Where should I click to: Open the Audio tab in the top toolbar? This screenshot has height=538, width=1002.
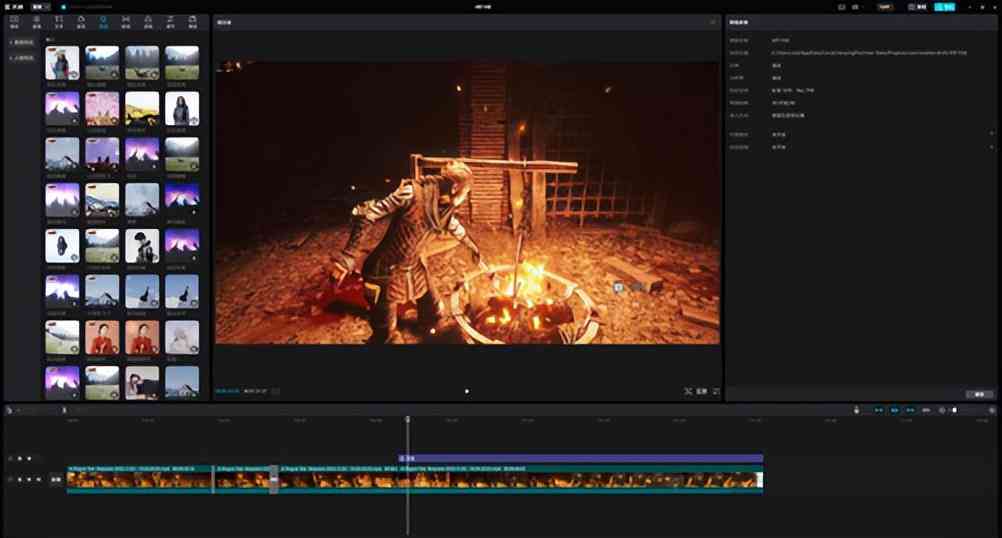36,22
